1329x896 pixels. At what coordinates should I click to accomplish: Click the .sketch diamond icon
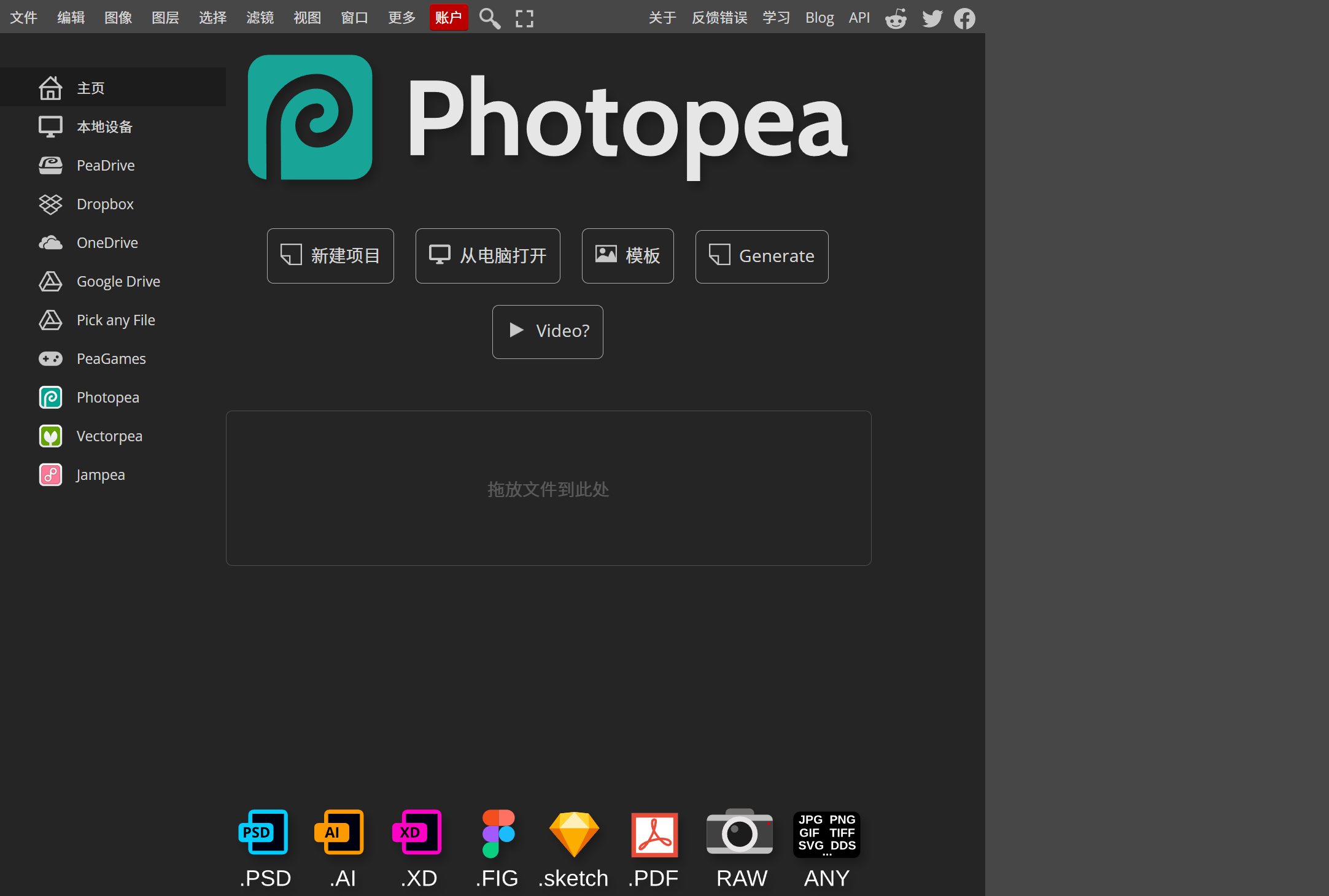tap(573, 834)
